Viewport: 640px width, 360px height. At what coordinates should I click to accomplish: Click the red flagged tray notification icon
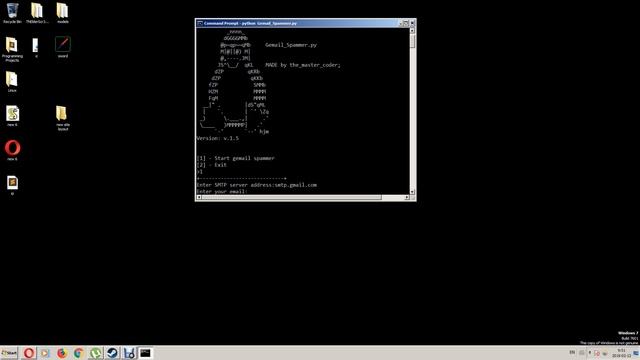(597, 353)
